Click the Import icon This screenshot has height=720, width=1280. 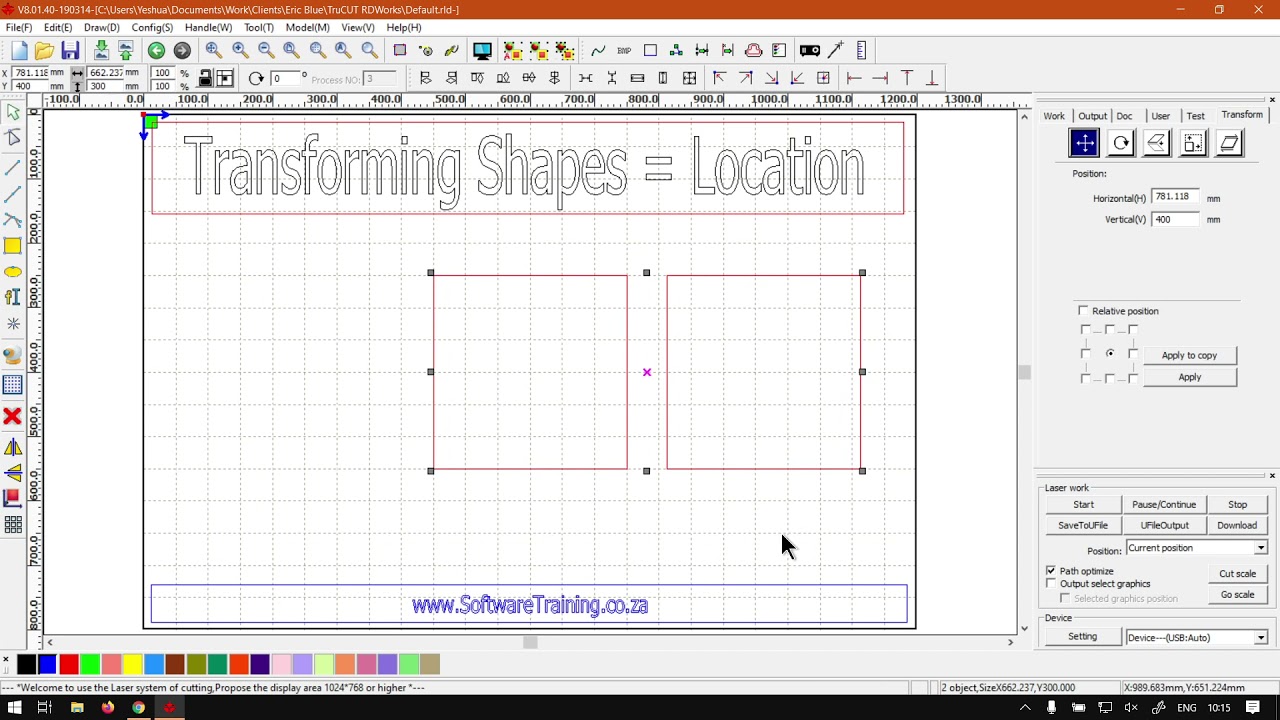[x=101, y=51]
